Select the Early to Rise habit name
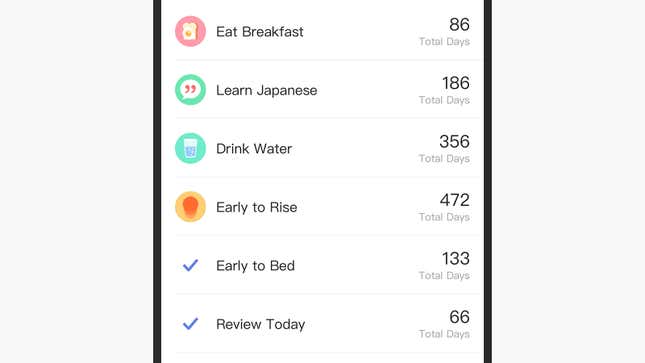Screen dimensions: 645x363 pos(256,207)
